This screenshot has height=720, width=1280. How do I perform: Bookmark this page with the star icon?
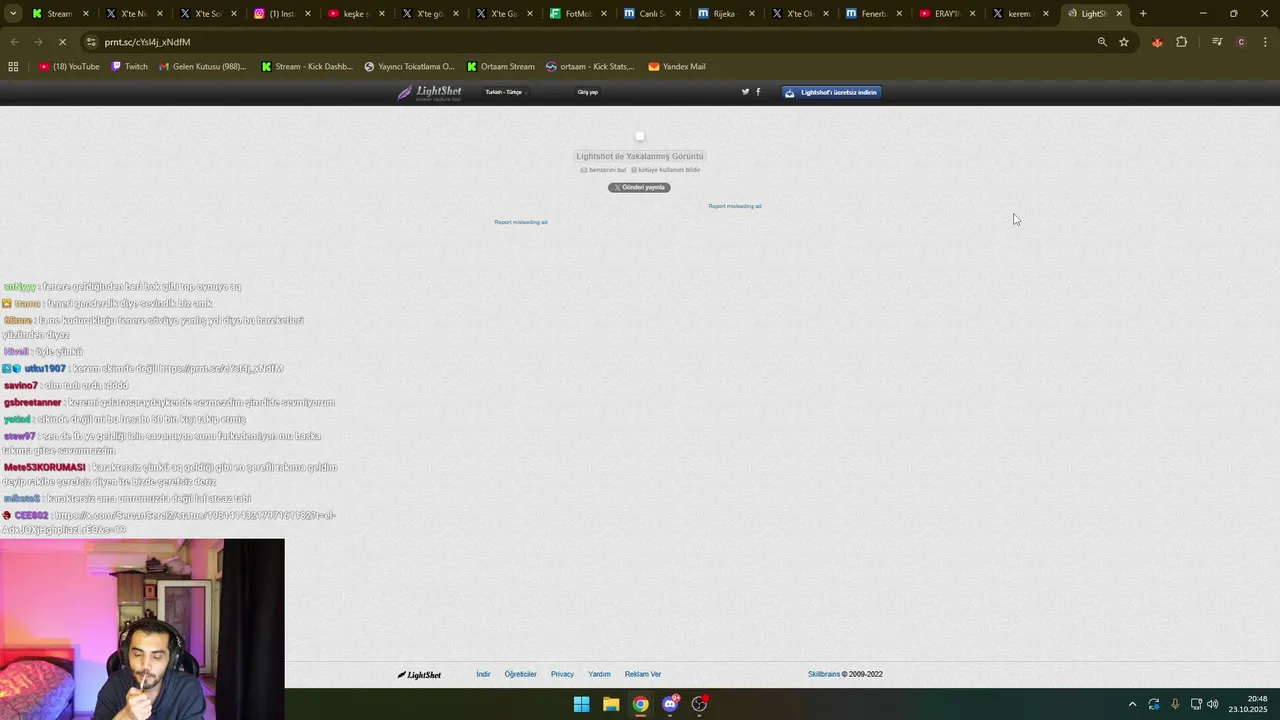[1124, 42]
